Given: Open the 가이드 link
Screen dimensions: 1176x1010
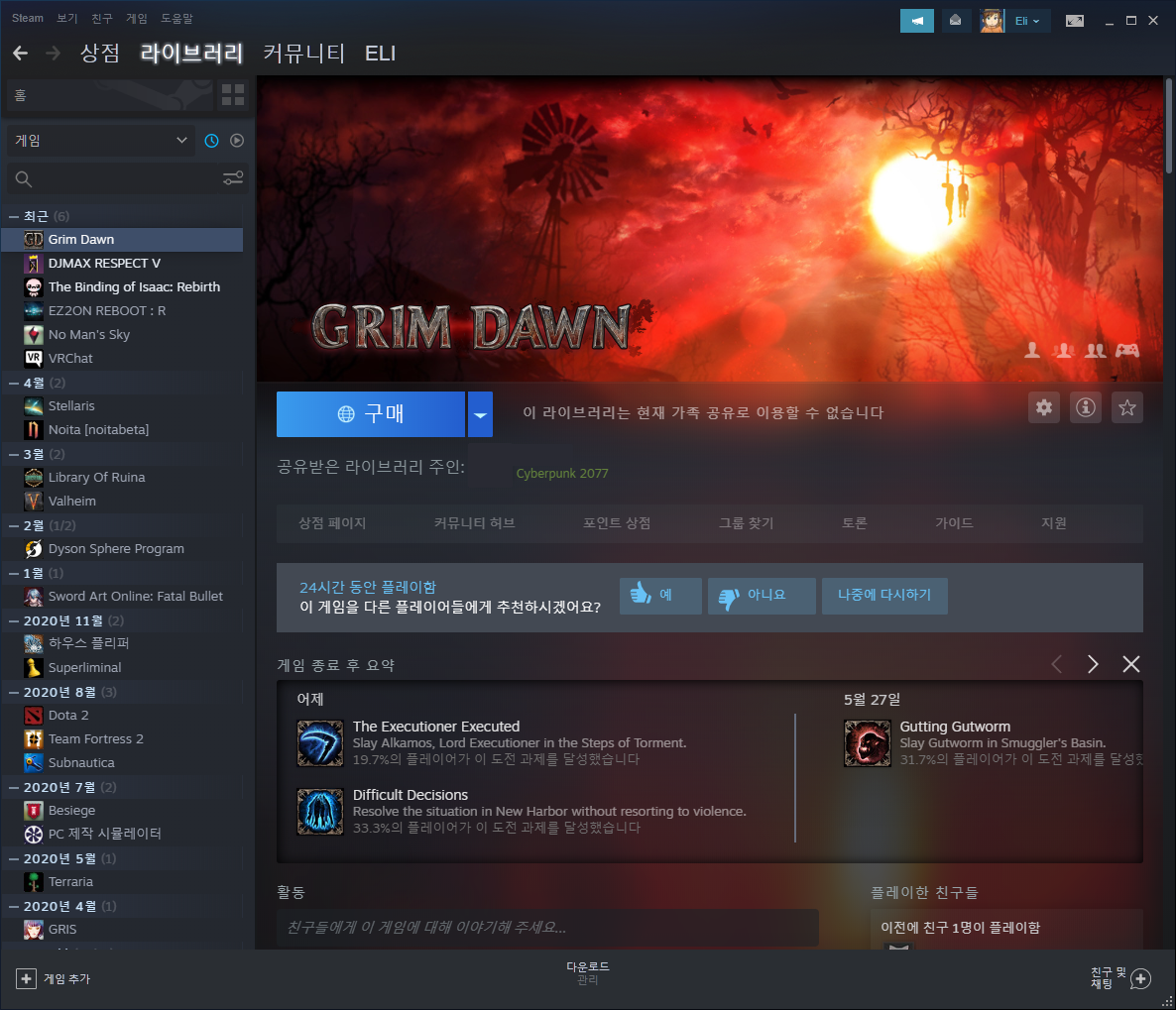Looking at the screenshot, I should 954,523.
